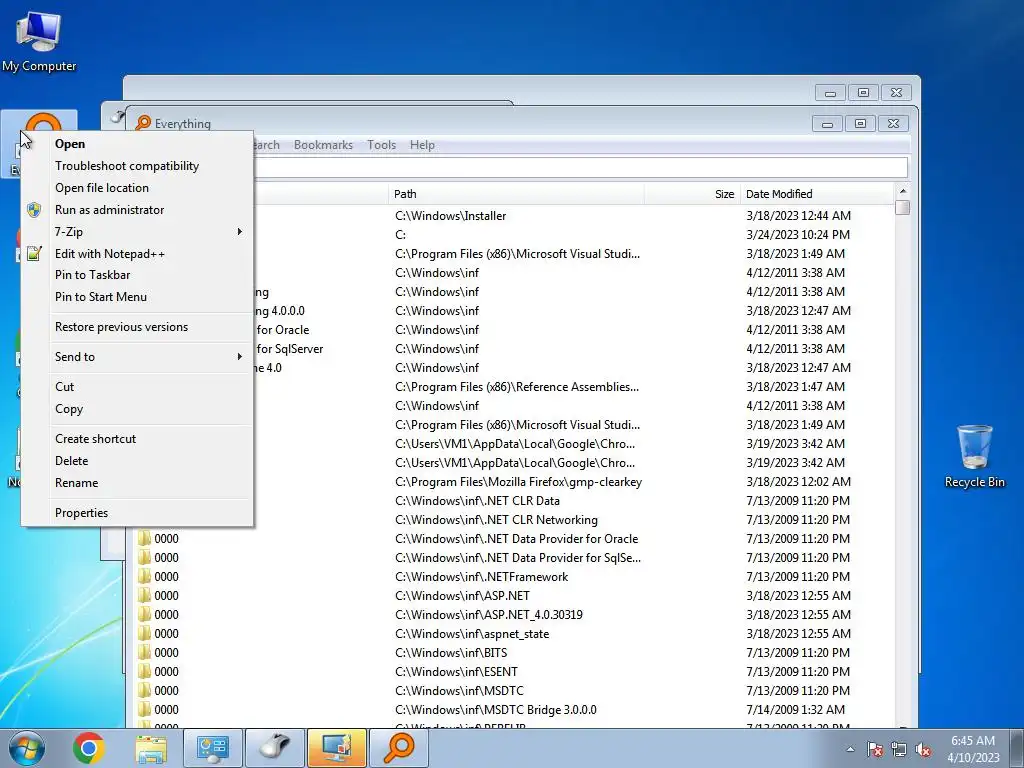The height and width of the screenshot is (768, 1024).
Task: Sort results by the Path column
Action: [517, 194]
